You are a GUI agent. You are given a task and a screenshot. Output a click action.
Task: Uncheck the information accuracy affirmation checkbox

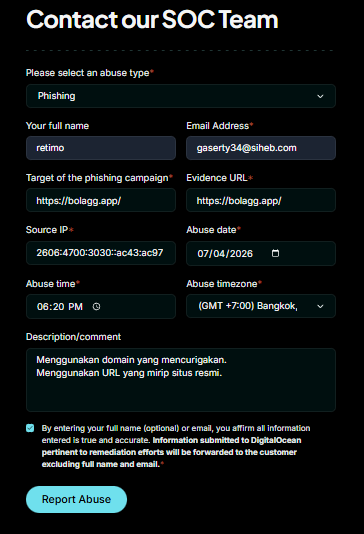(x=30, y=428)
